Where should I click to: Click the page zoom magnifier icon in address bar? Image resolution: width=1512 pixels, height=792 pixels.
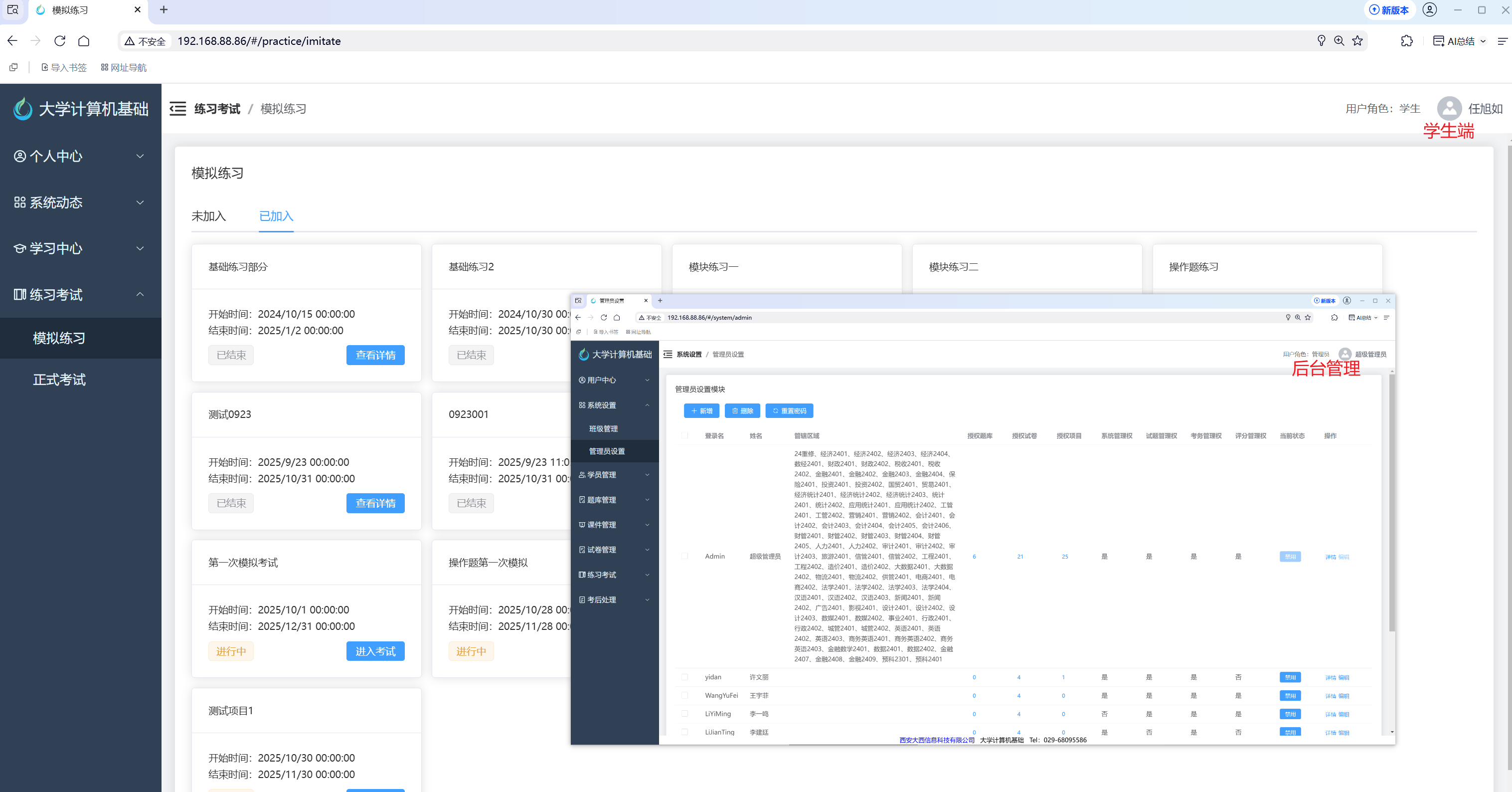click(1339, 40)
